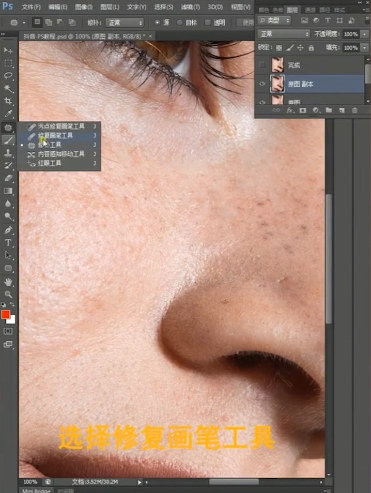This screenshot has width=371, height=493.
Task: Click the New Selection mode icon
Action: click(37, 22)
